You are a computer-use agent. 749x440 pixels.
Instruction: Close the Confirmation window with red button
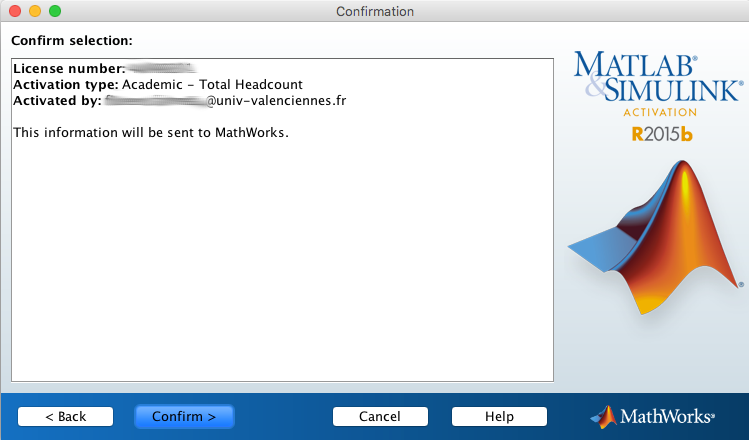[14, 11]
